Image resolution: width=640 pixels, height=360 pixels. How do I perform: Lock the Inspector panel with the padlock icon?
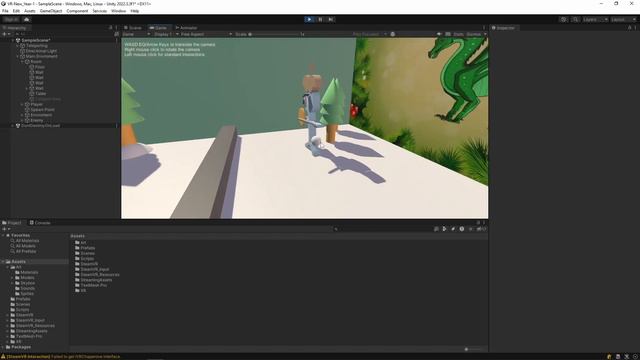[x=629, y=28]
